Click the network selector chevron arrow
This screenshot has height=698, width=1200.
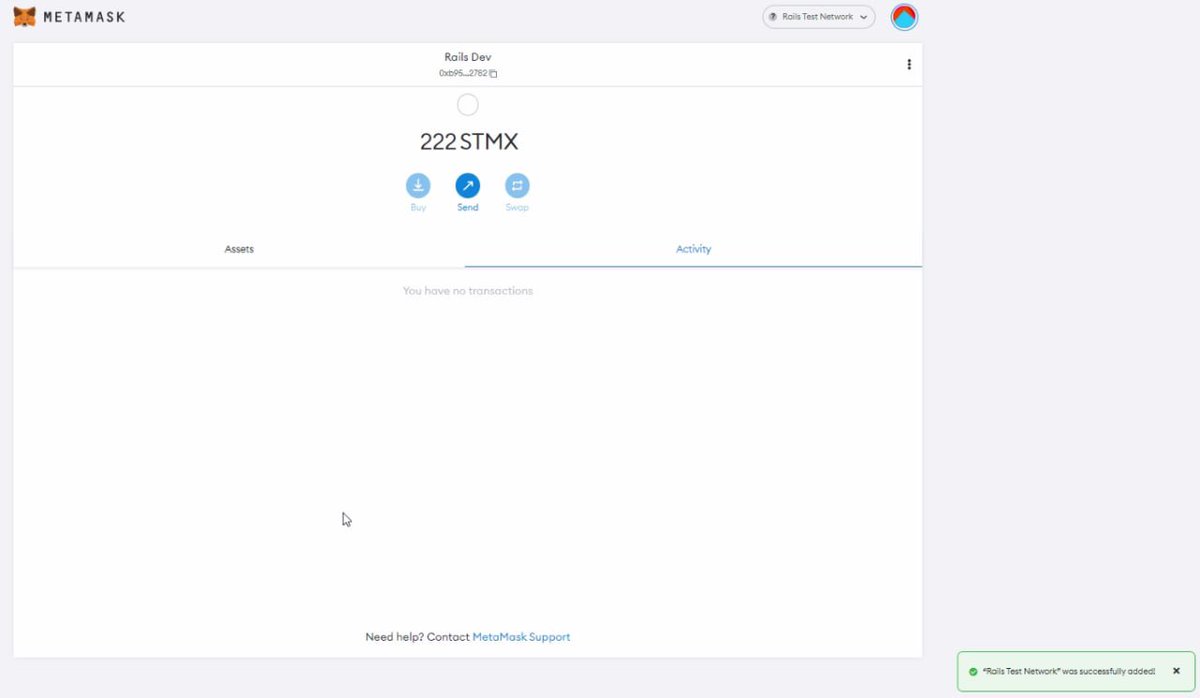[863, 16]
